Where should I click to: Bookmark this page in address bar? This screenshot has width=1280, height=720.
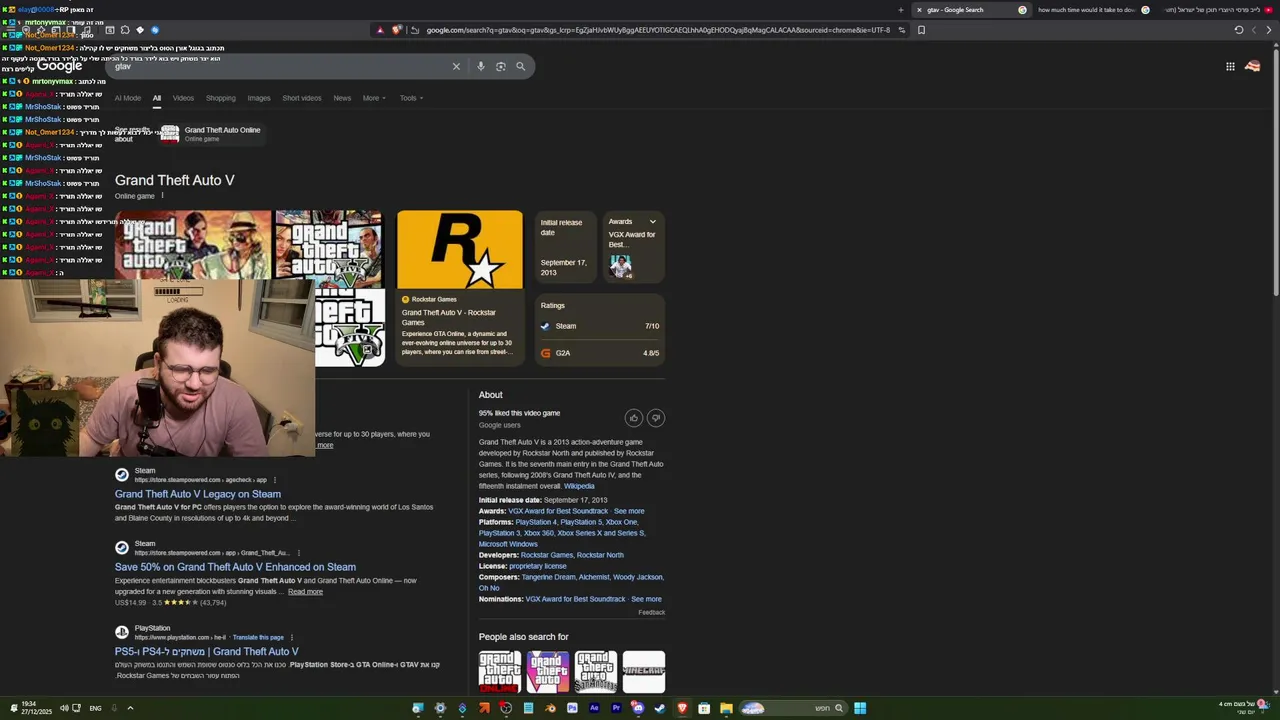921,30
